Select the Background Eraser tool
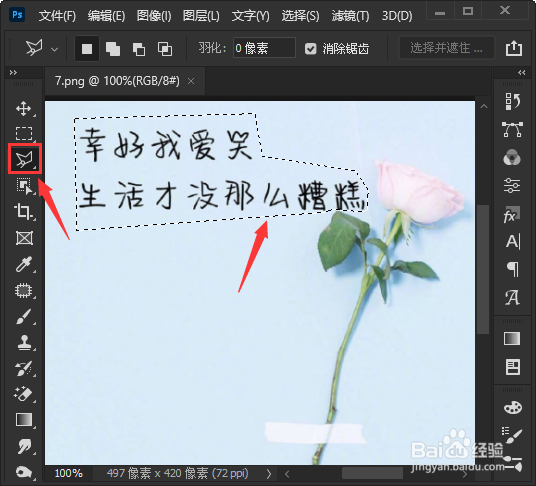Screen dimensions: 536x486 click(23, 394)
